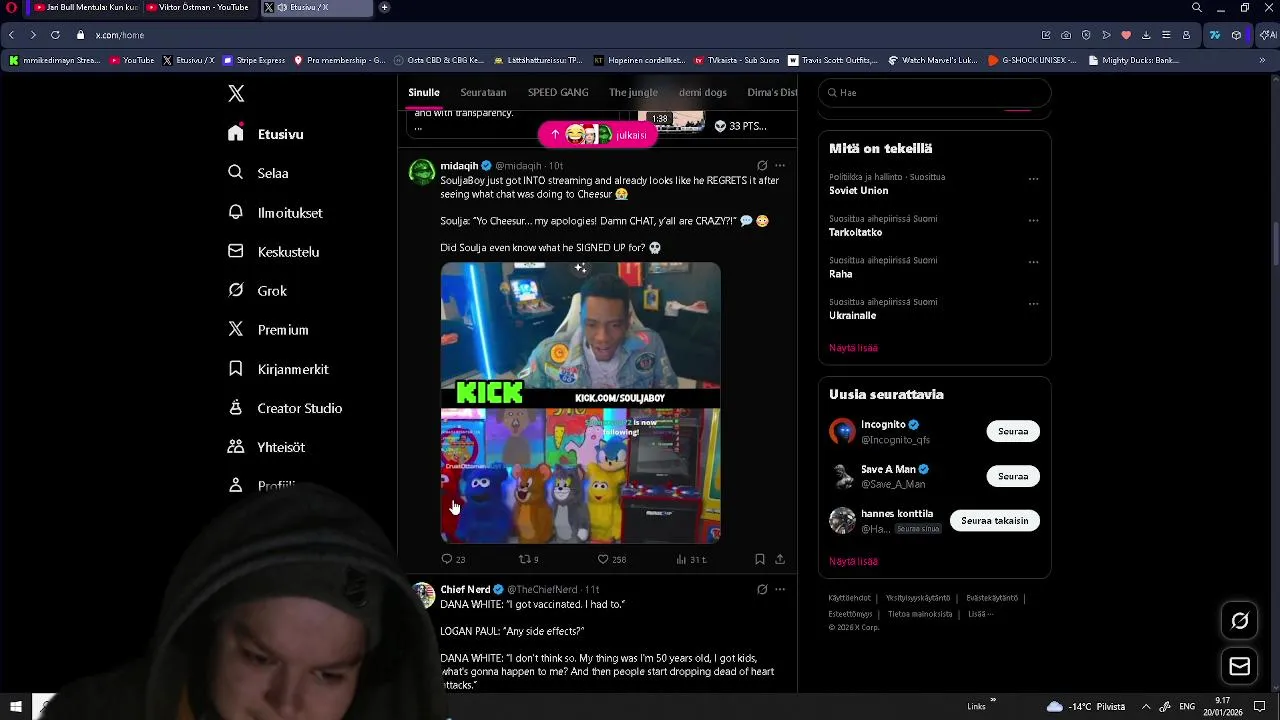View analytics of midaqih's post
1280x720 pixels.
(x=691, y=559)
